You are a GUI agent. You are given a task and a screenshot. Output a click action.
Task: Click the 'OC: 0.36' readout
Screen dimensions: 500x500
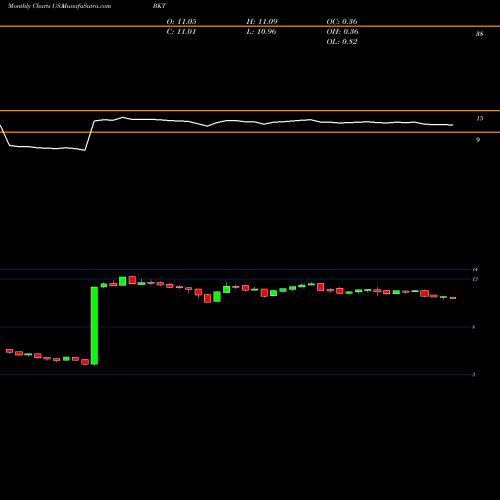click(342, 22)
